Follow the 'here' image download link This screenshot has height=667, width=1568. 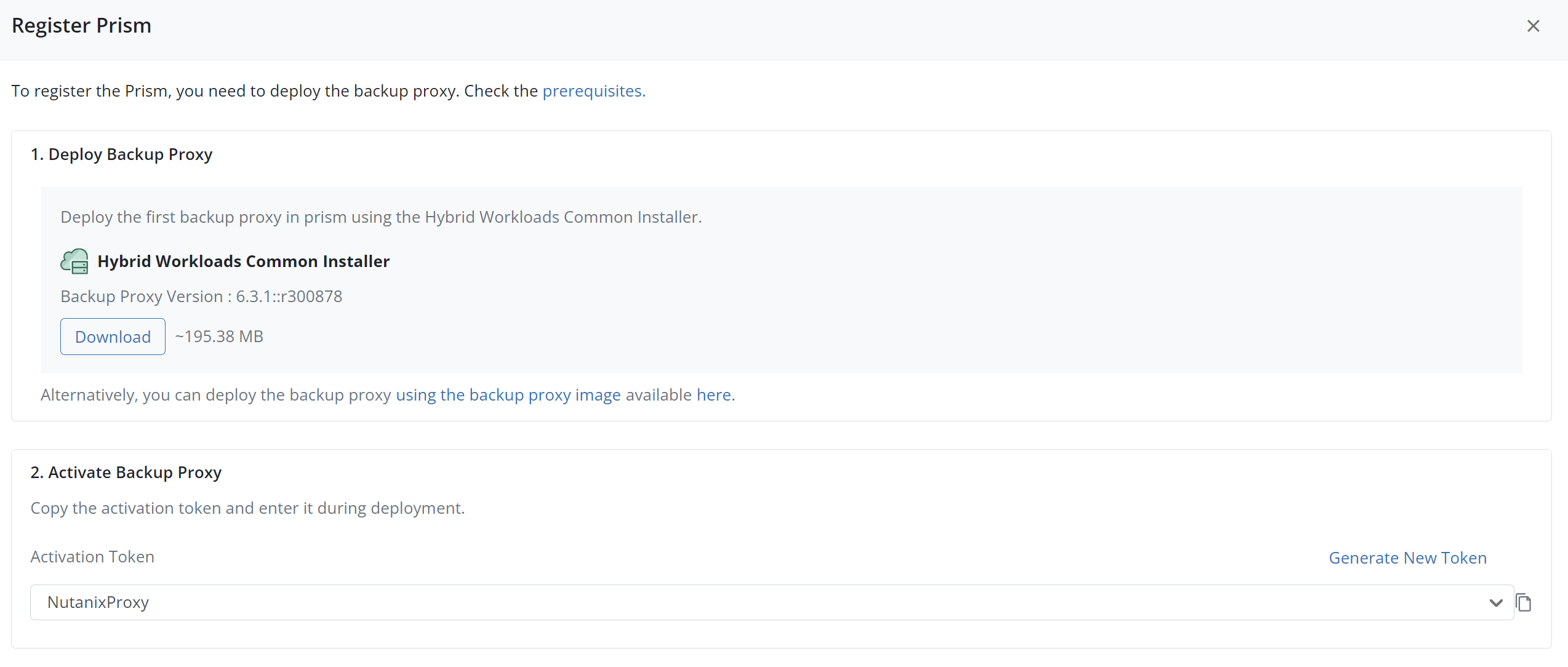[x=714, y=395]
